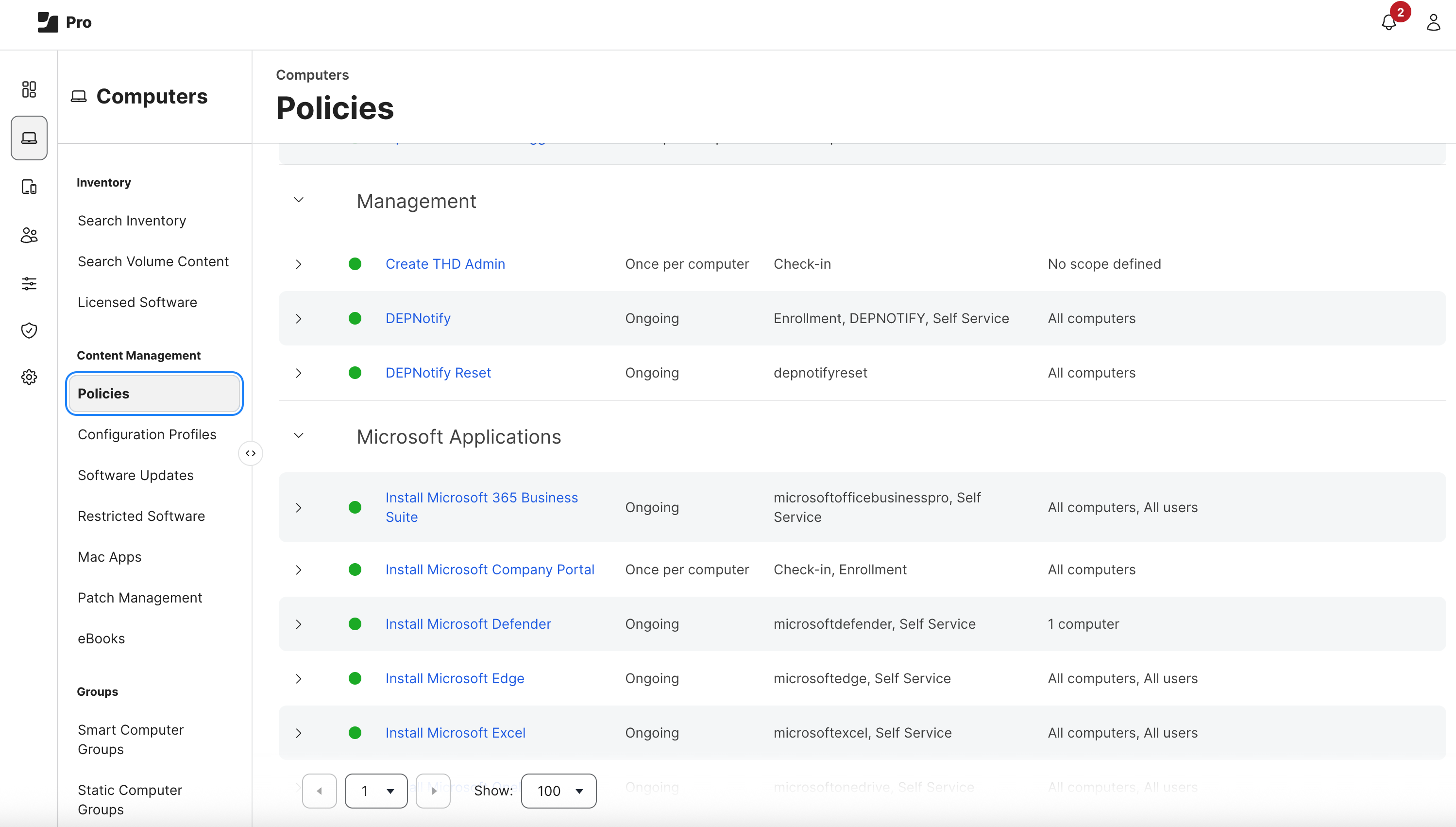
Task: Expand the DEPNotify Reset policy row
Action: (x=299, y=373)
